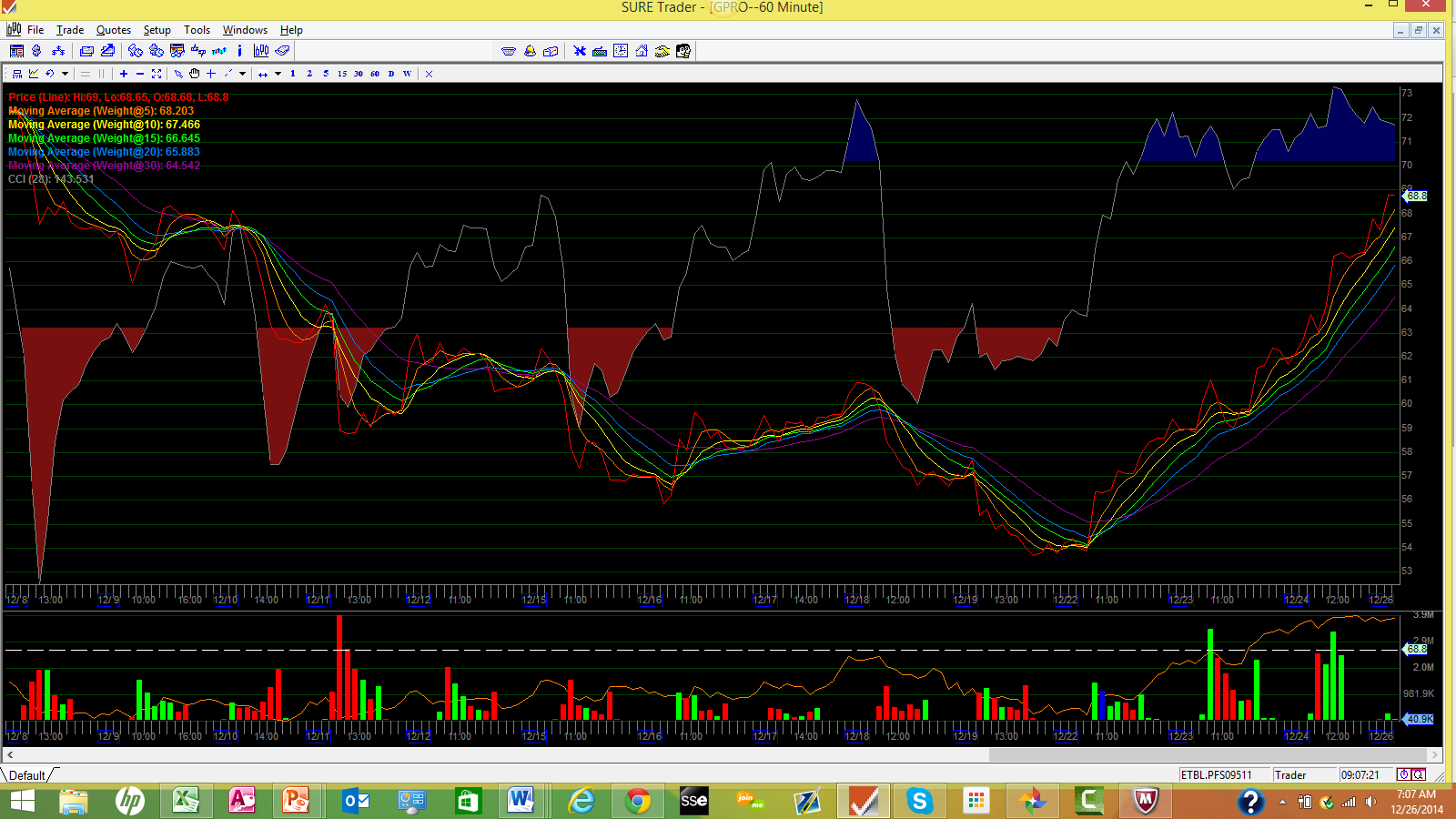Select the Default layout tab

[27, 775]
